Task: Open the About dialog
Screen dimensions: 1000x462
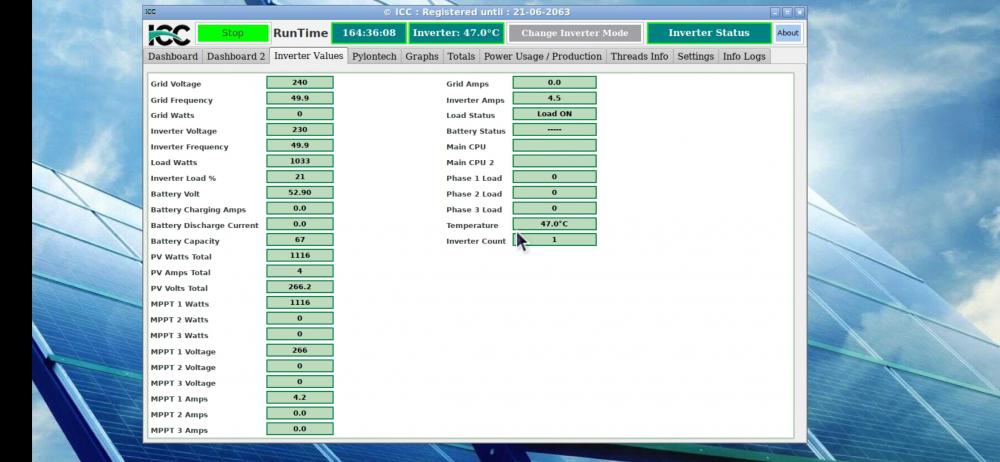Action: coord(788,33)
